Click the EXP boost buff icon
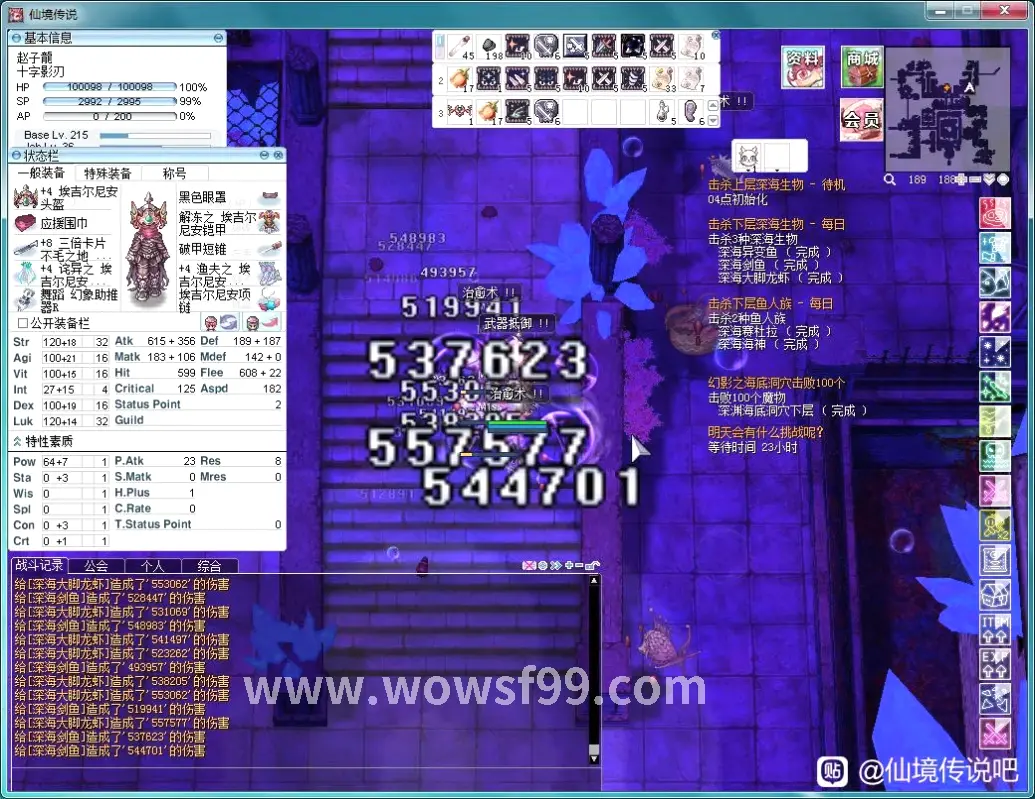Viewport: 1035px width, 799px height. click(995, 665)
